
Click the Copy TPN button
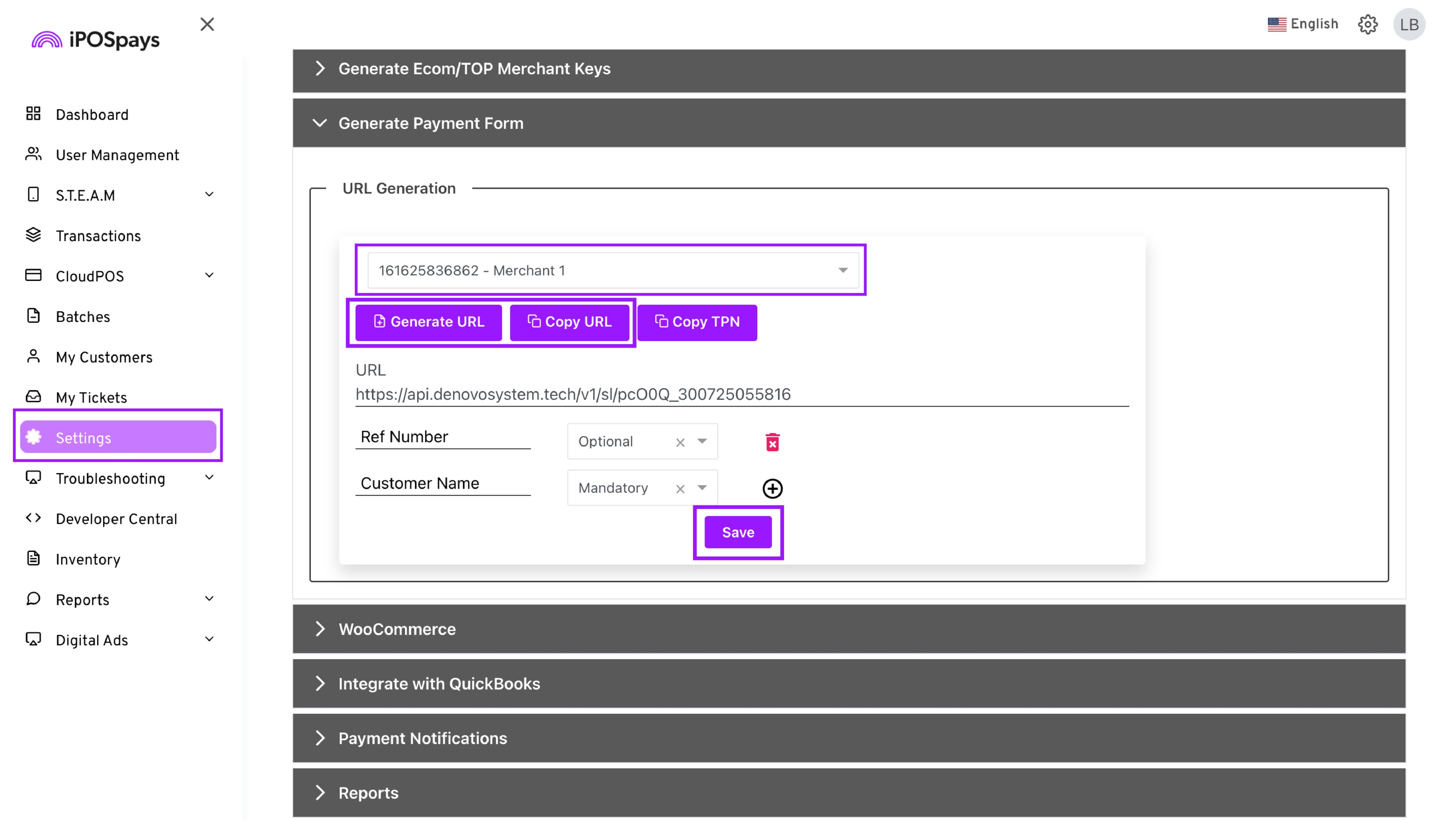coord(697,322)
